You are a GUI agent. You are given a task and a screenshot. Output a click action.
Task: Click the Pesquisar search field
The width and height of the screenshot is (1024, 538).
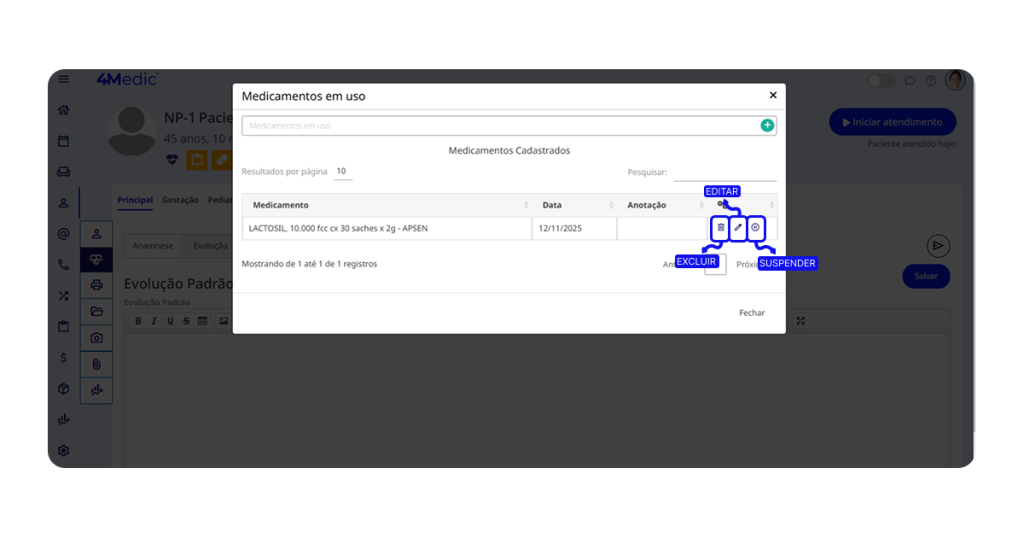pos(724,173)
